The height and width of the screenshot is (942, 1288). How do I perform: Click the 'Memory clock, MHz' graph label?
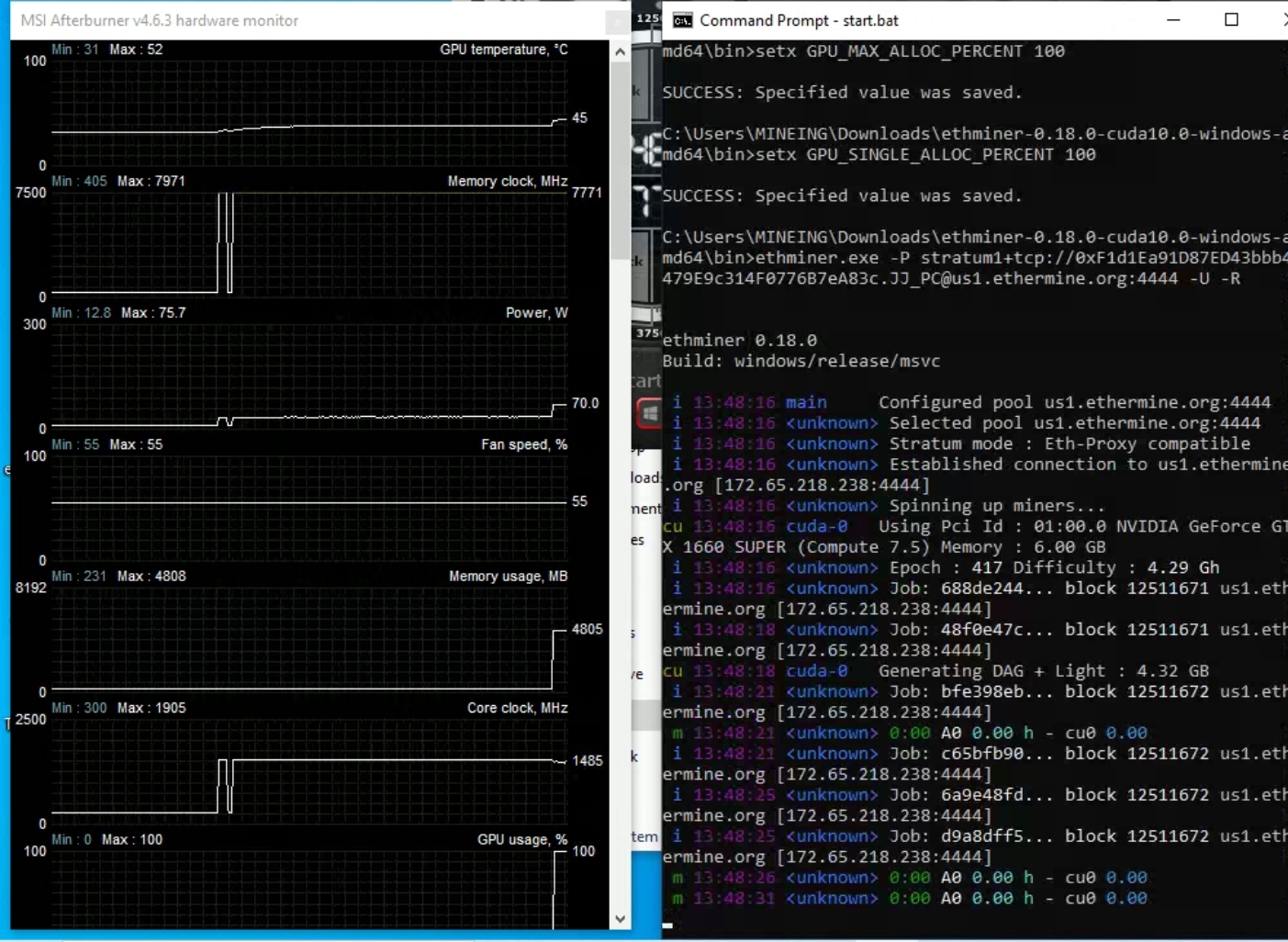click(508, 182)
